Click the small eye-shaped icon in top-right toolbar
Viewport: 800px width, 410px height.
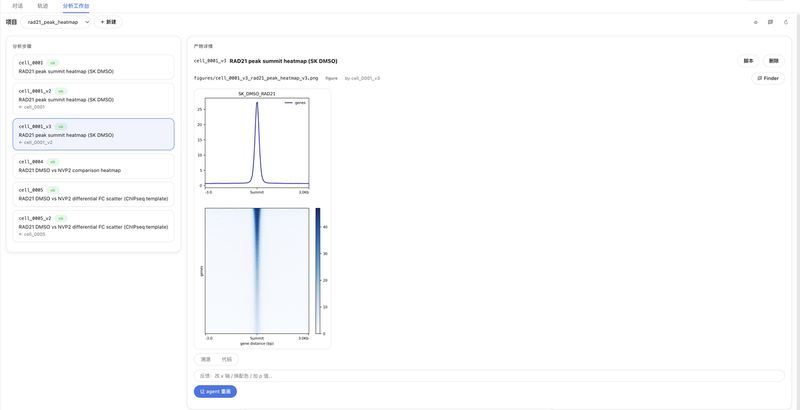[x=756, y=22]
